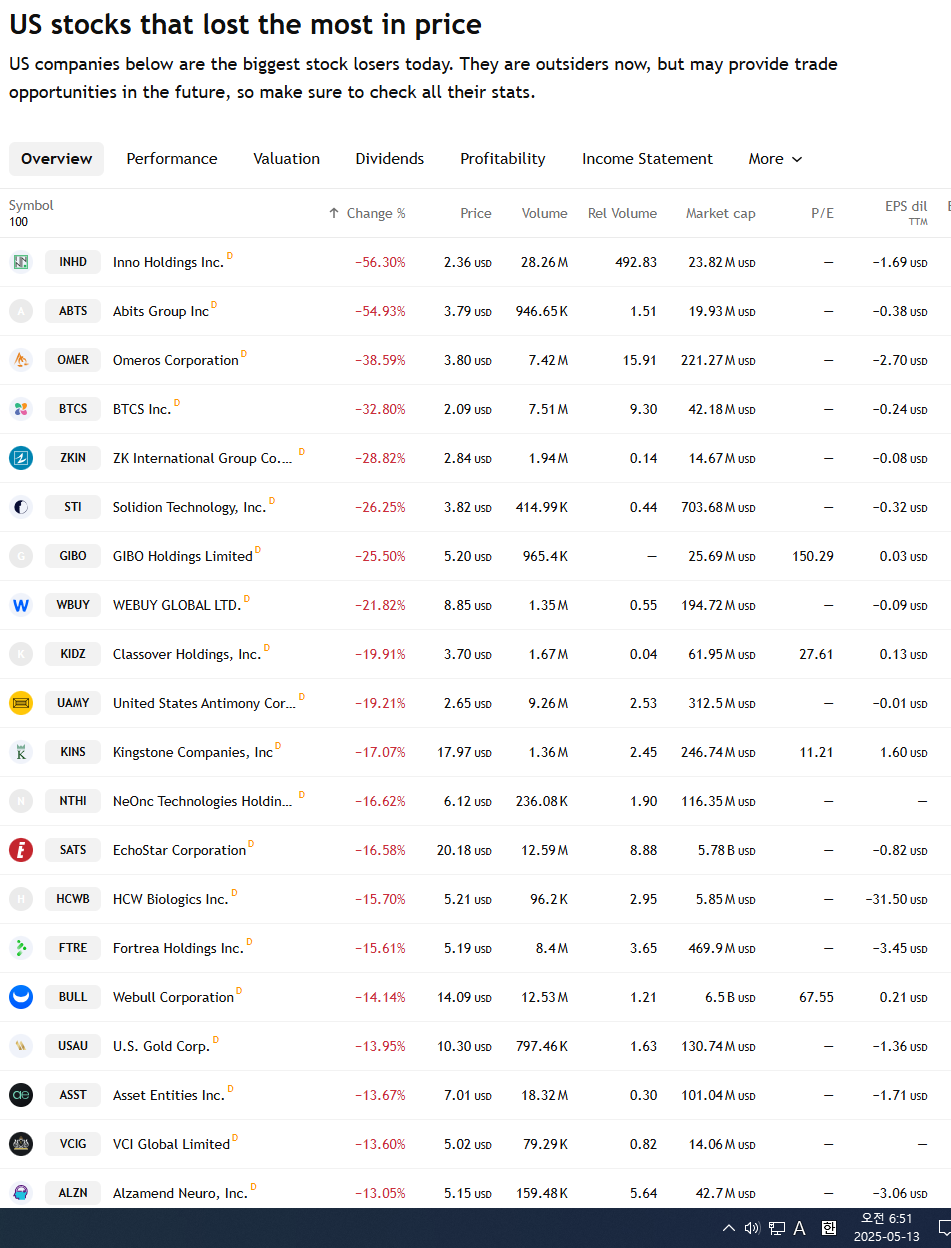This screenshot has height=1248, width=951.
Task: Open the notification center icon in taskbar
Action: pos(943,1228)
